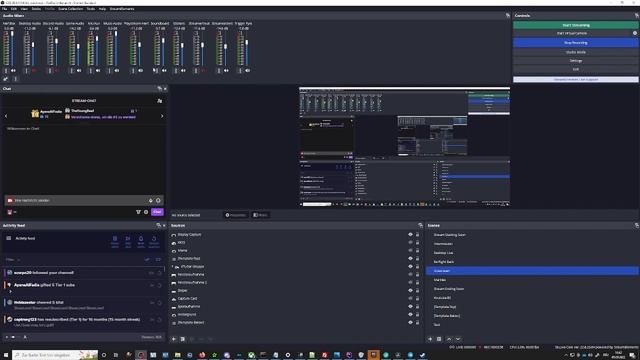Open the Audio Mixer options menu dots
The width and height of the screenshot is (640, 360).
click(x=16, y=79)
